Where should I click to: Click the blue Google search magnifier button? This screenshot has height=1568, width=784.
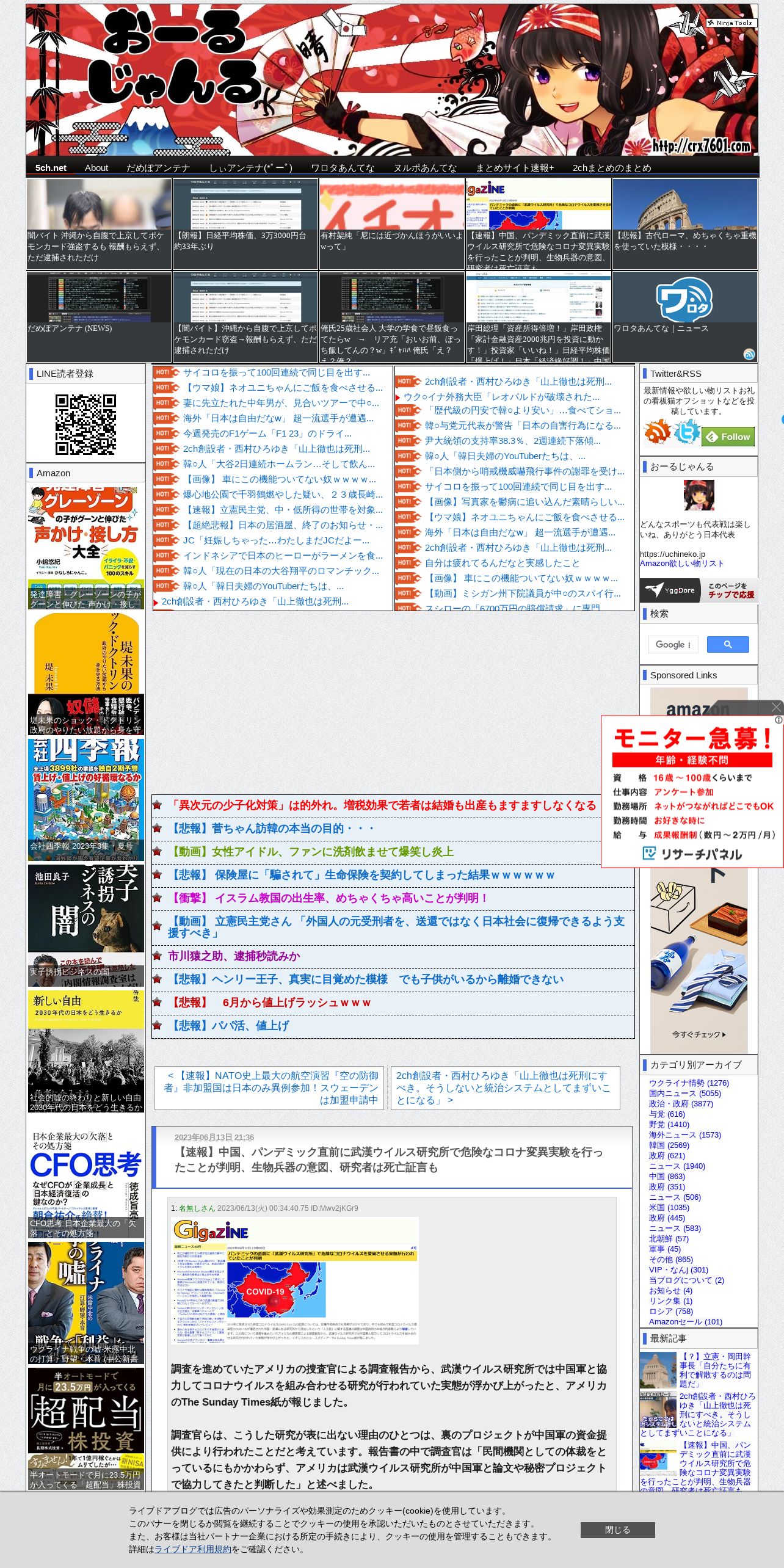pyautogui.click(x=727, y=644)
